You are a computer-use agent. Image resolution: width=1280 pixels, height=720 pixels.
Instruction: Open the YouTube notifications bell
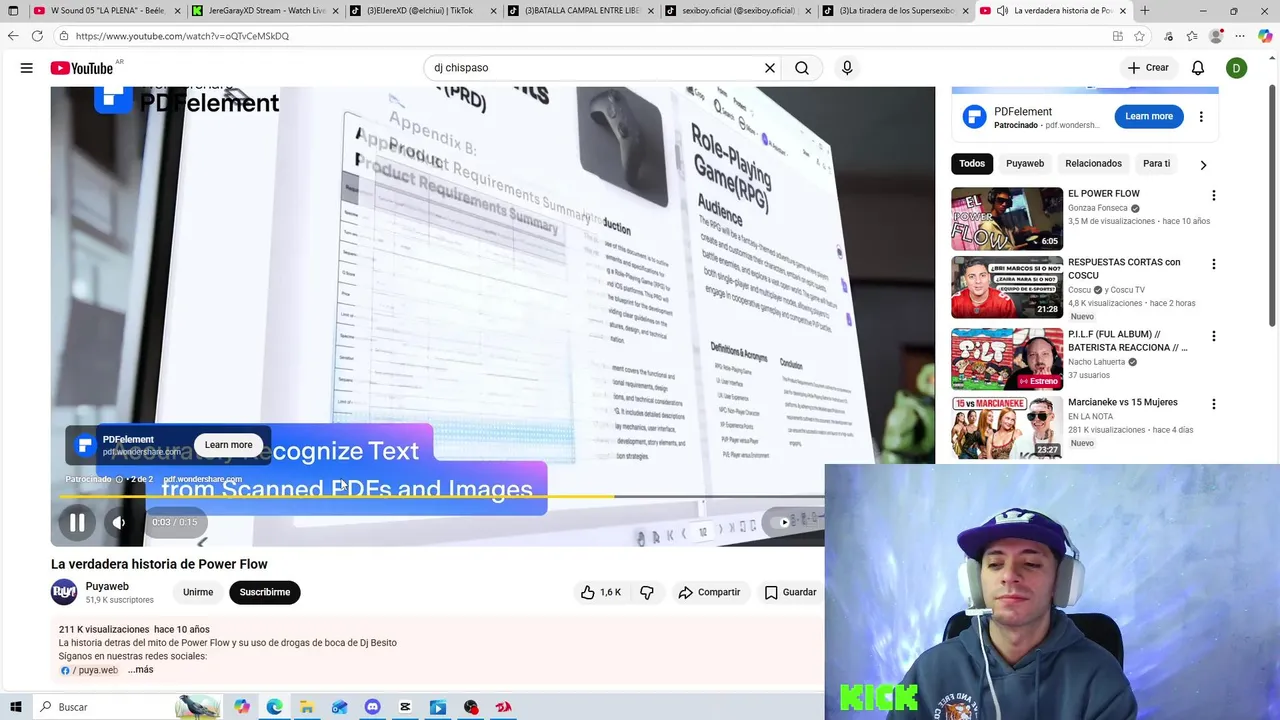[x=1198, y=68]
